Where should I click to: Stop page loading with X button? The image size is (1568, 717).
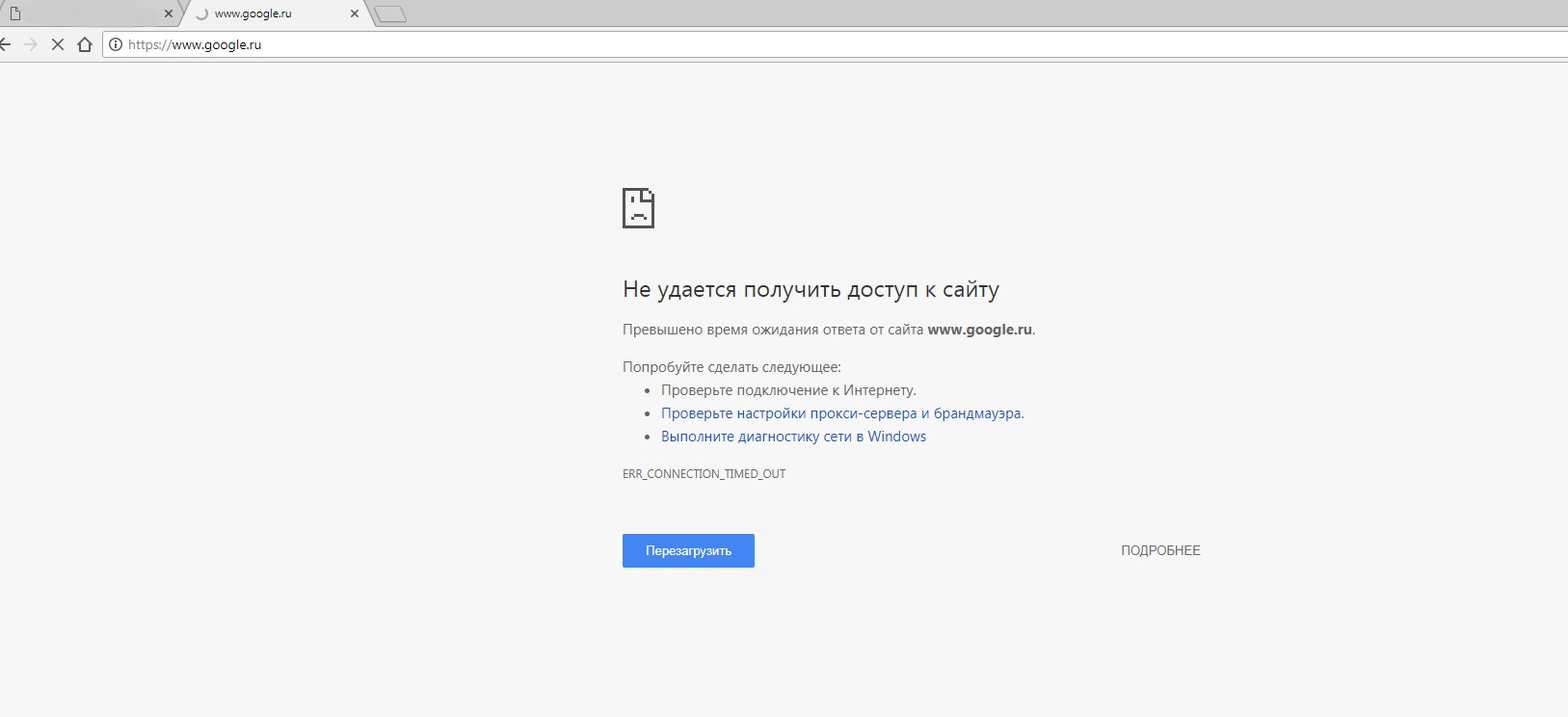(x=58, y=44)
